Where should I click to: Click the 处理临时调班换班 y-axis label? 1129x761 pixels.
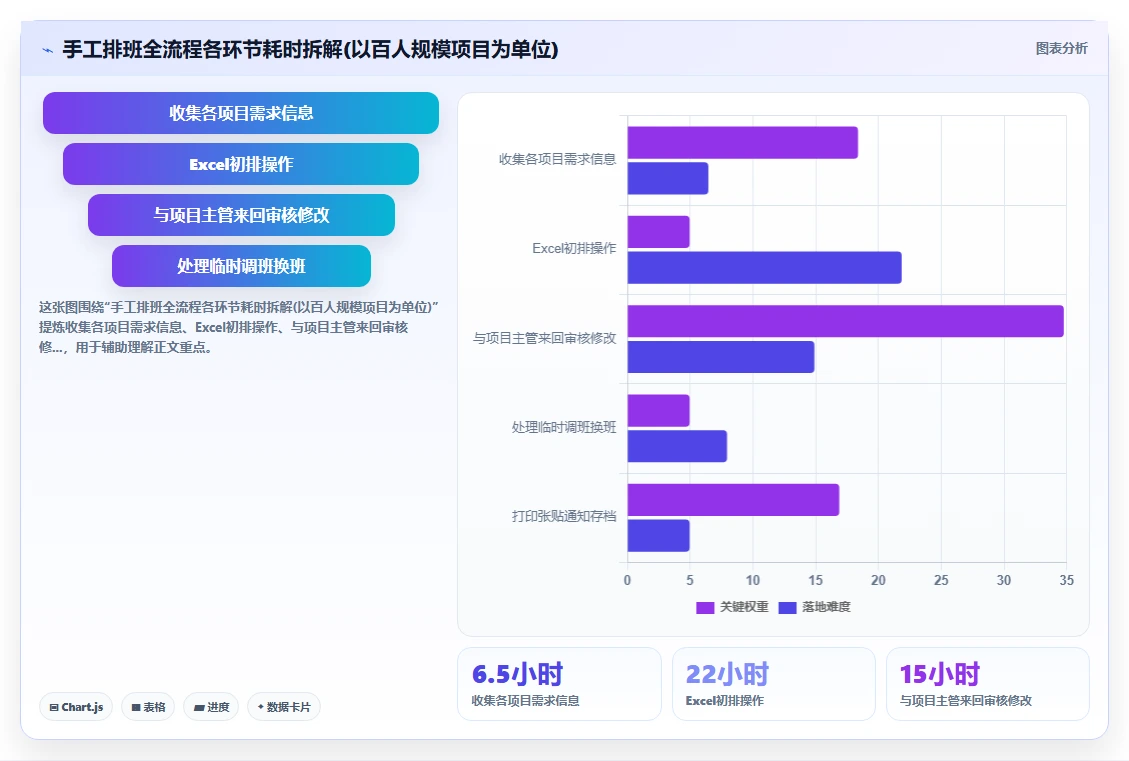564,427
